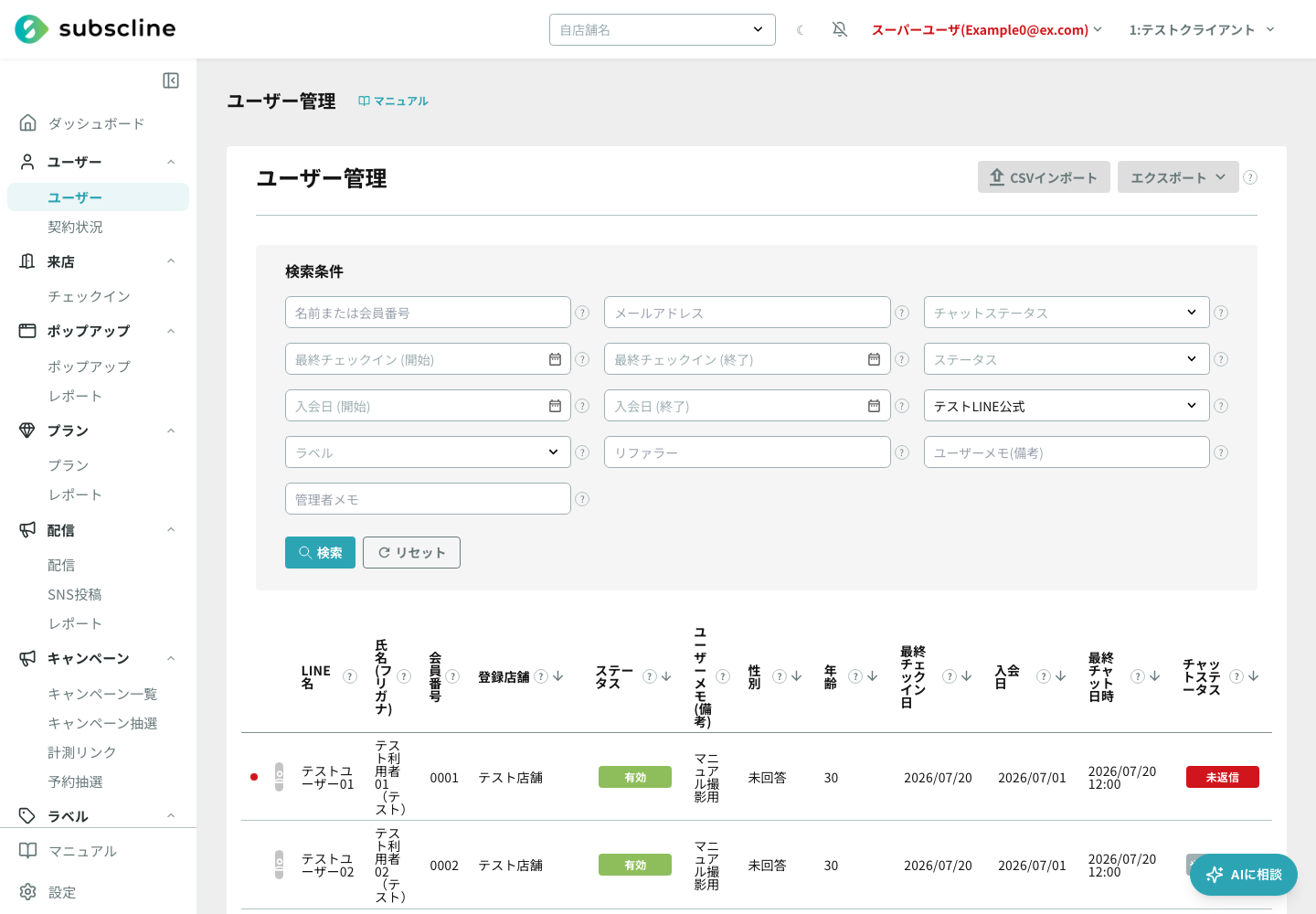Click the muted notification bell icon
The image size is (1316, 914).
tap(840, 30)
